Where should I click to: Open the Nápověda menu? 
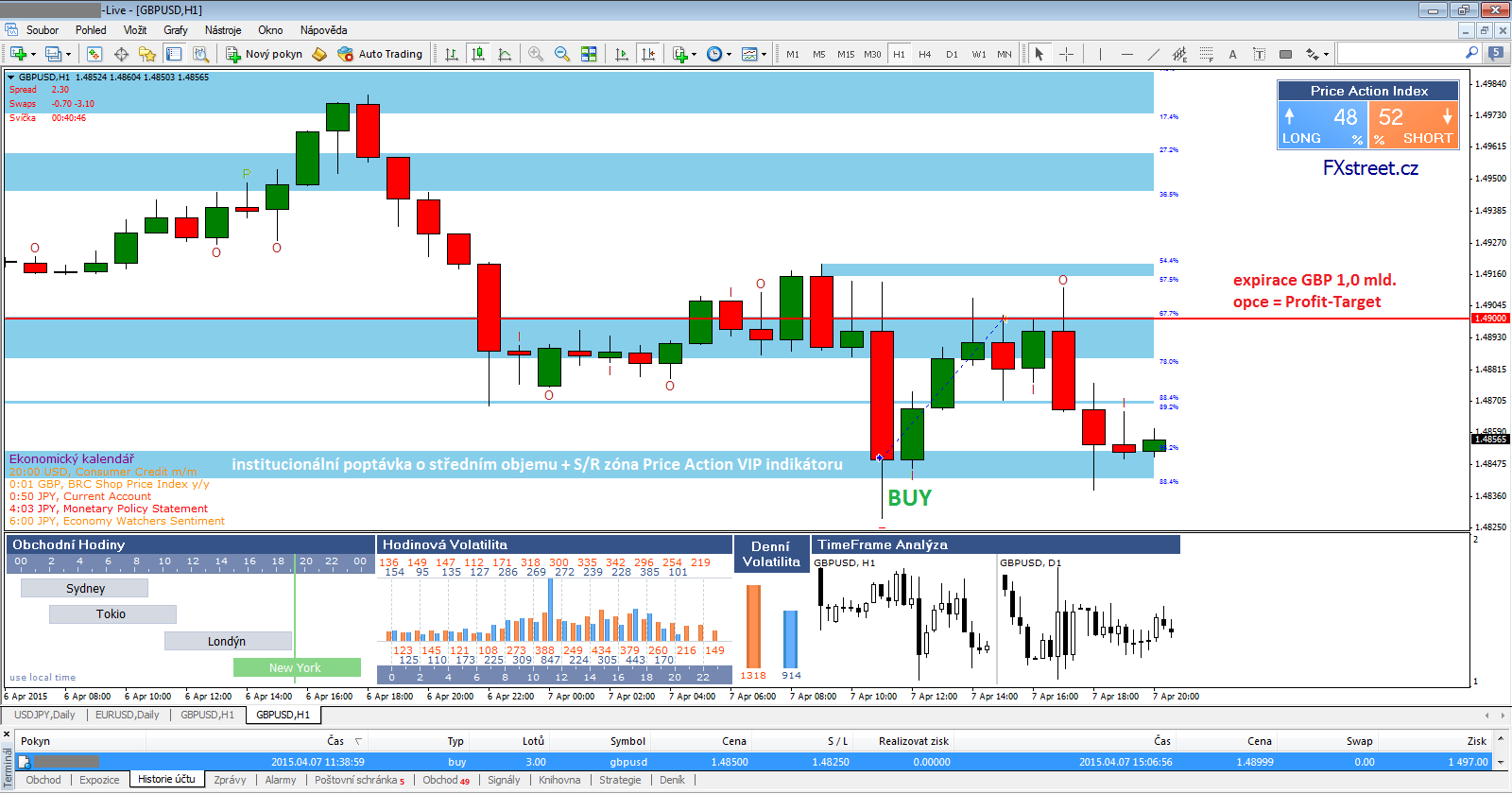click(323, 30)
